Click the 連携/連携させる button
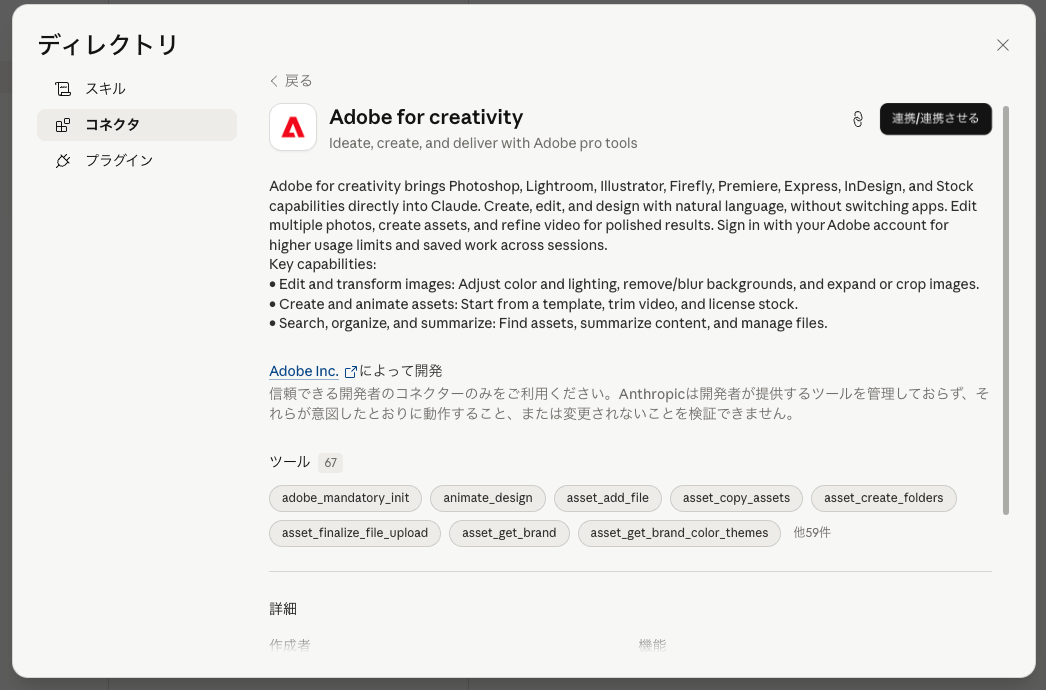This screenshot has height=690, width=1046. pyautogui.click(x=935, y=119)
